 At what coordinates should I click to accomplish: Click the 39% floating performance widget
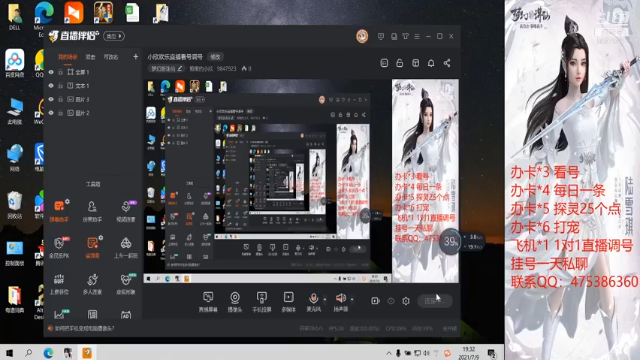click(x=450, y=242)
